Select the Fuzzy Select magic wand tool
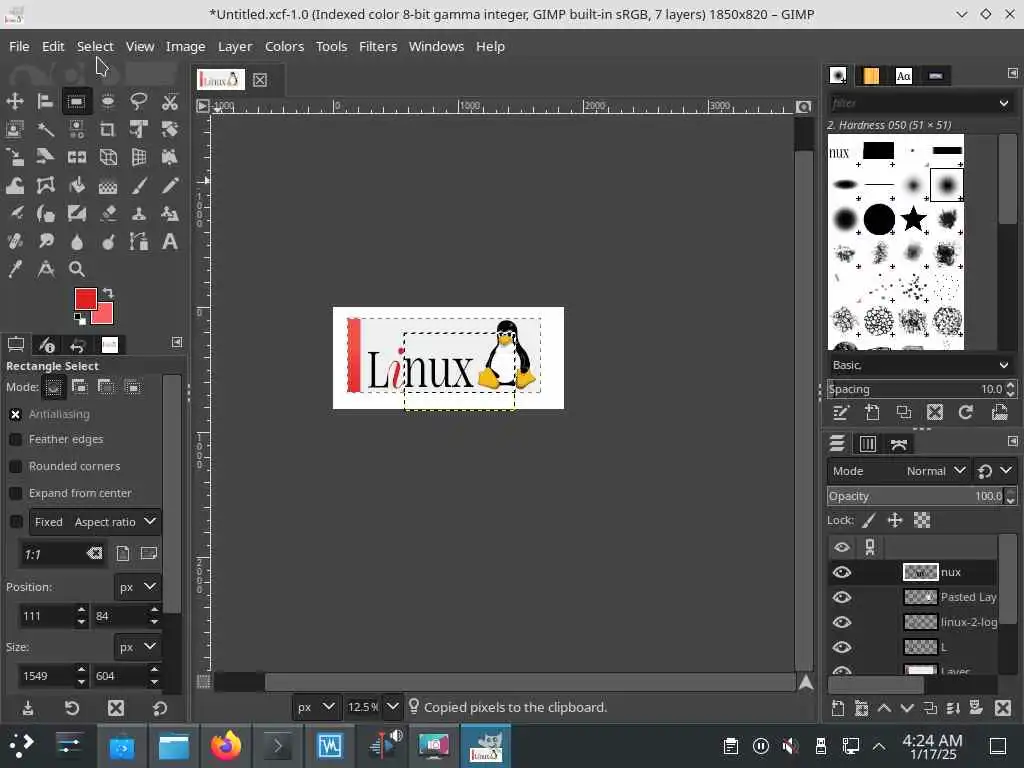This screenshot has width=1024, height=768. [45, 129]
